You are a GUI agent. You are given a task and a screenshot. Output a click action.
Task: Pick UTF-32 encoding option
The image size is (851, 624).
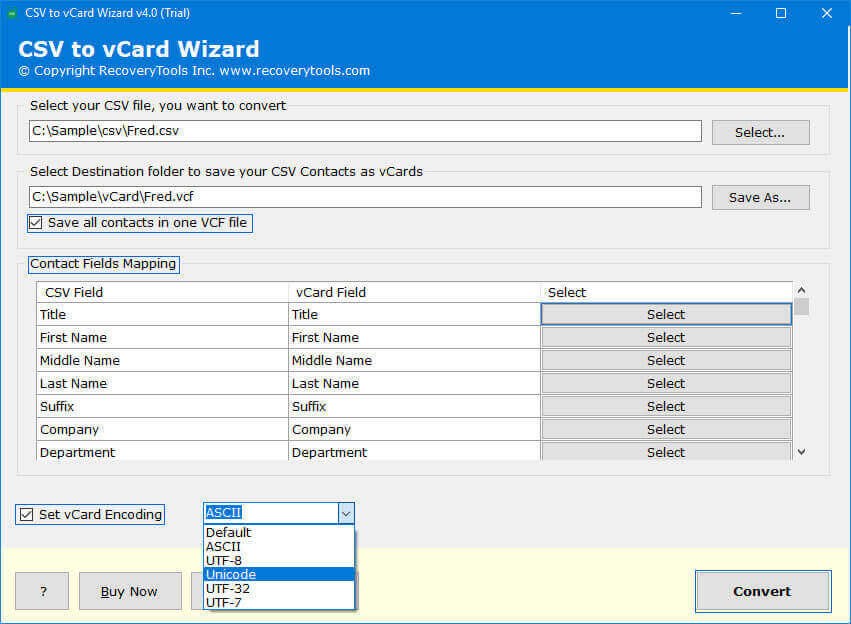click(278, 588)
